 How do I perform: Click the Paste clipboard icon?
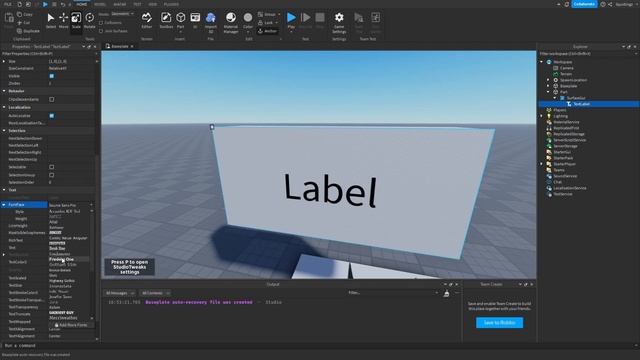9,20
